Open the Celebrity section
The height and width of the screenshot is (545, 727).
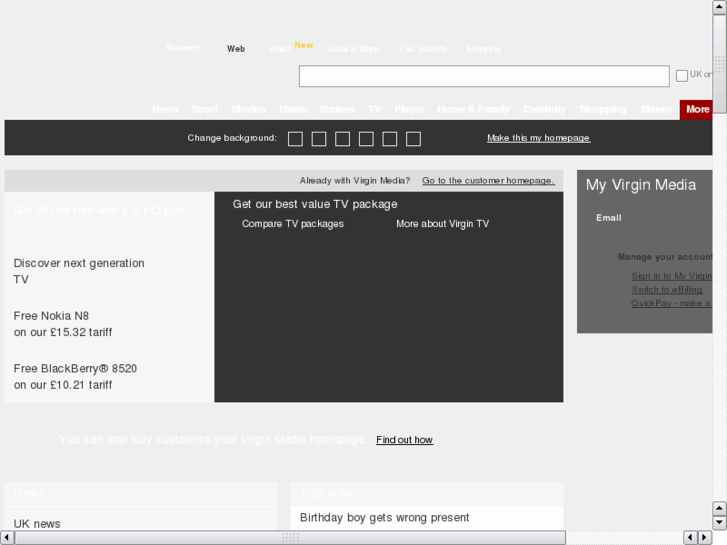pyautogui.click(x=544, y=109)
